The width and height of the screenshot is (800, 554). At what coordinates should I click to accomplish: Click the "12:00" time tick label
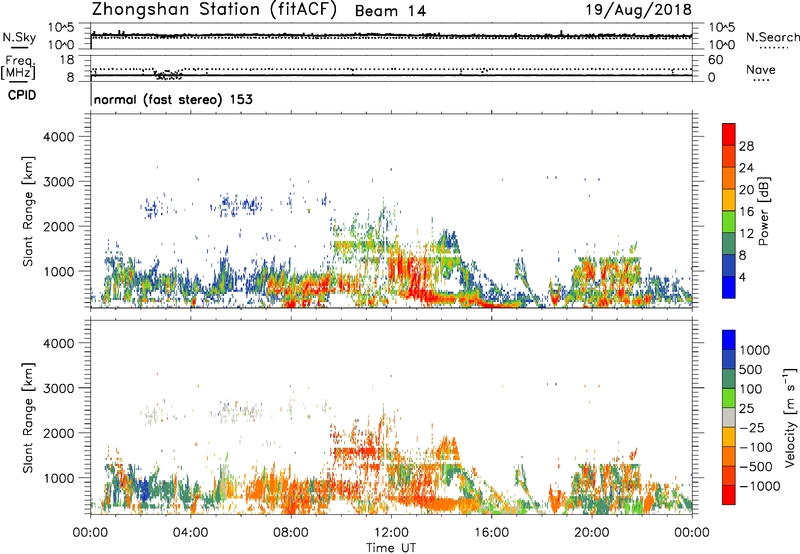391,533
